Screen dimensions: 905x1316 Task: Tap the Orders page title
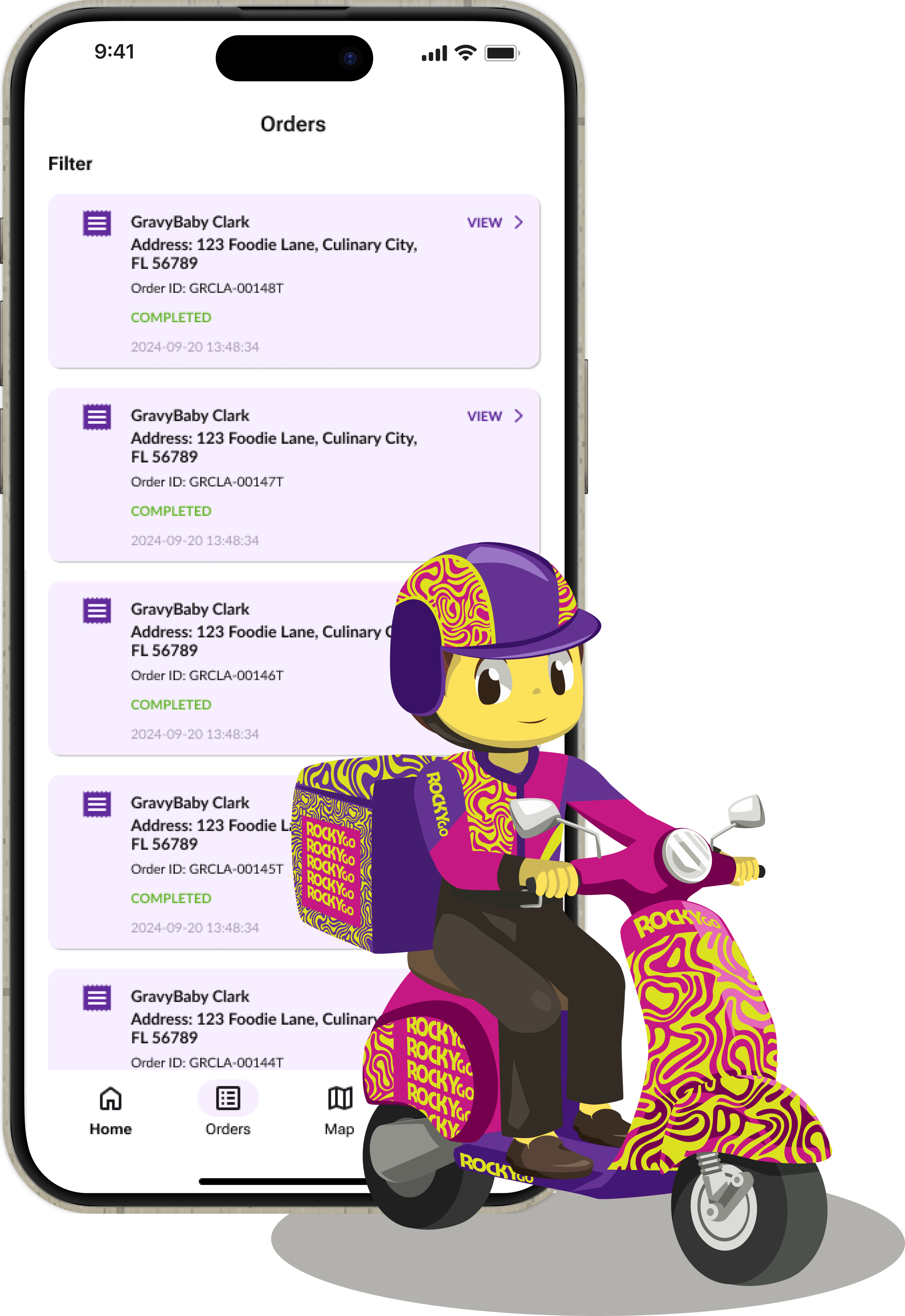[x=293, y=124]
